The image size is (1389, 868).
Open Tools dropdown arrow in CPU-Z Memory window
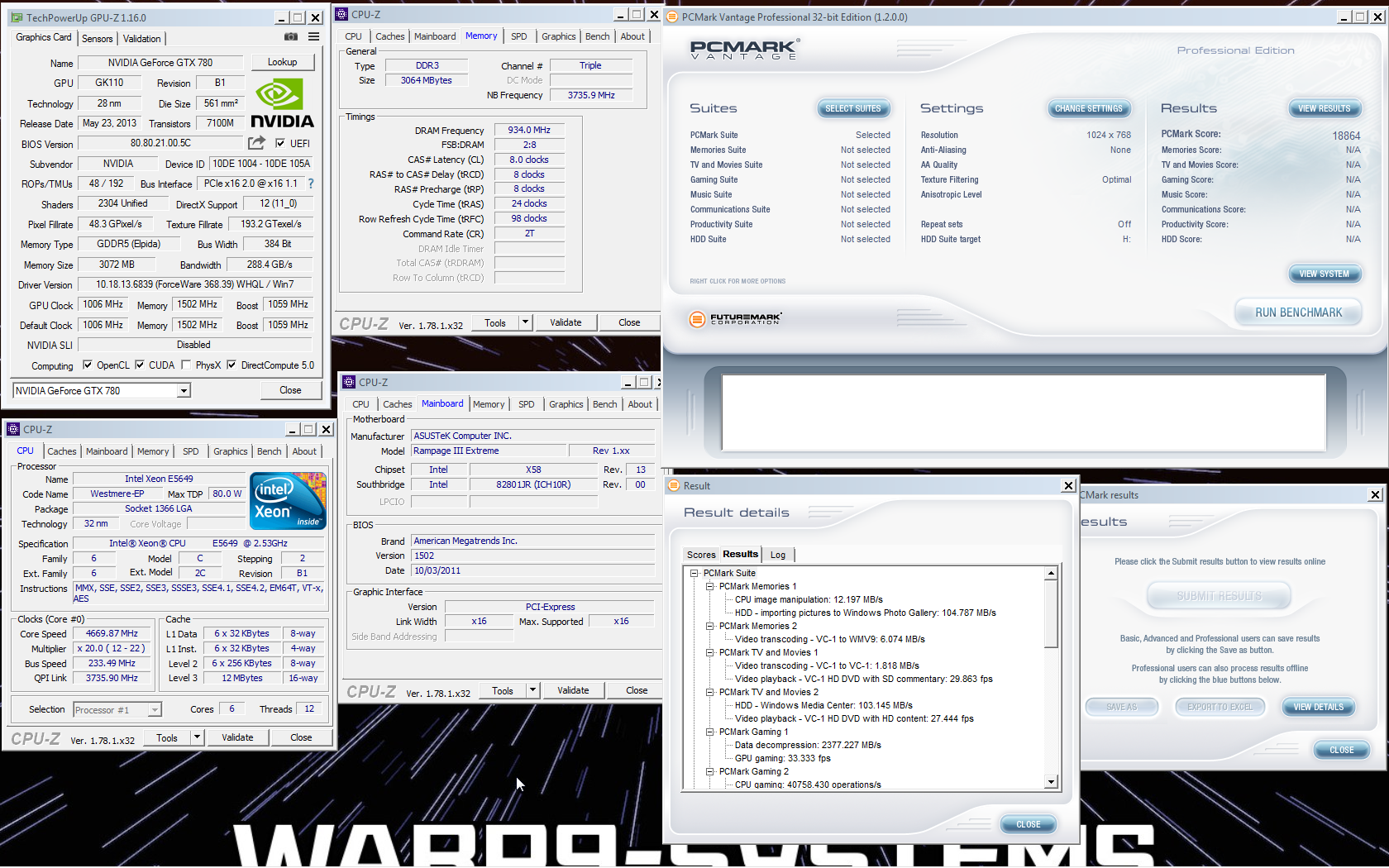525,322
